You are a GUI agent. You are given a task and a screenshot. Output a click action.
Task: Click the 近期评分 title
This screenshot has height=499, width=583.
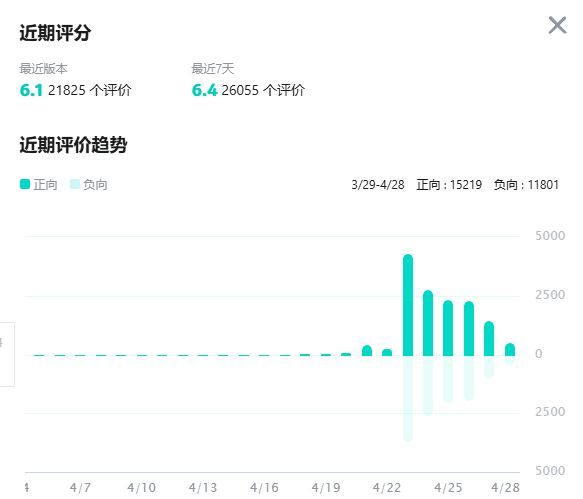point(55,33)
